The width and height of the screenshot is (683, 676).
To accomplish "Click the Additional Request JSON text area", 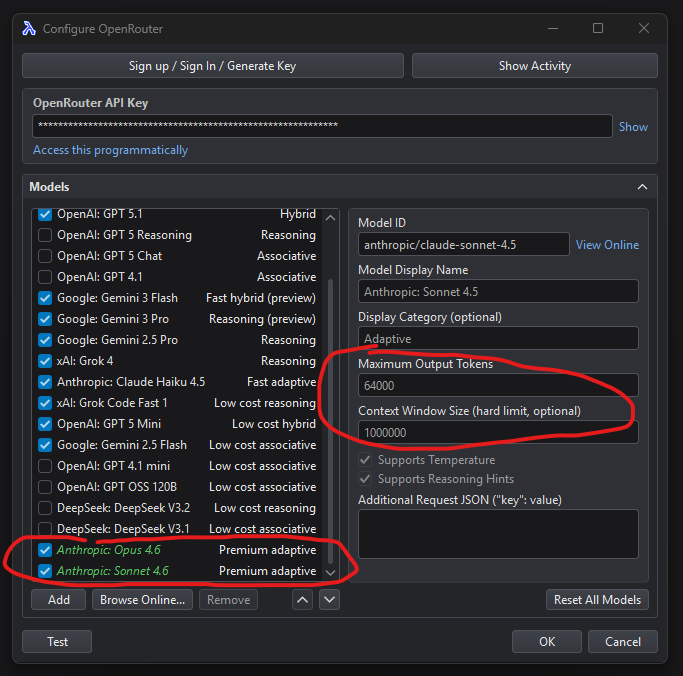I will coord(498,534).
